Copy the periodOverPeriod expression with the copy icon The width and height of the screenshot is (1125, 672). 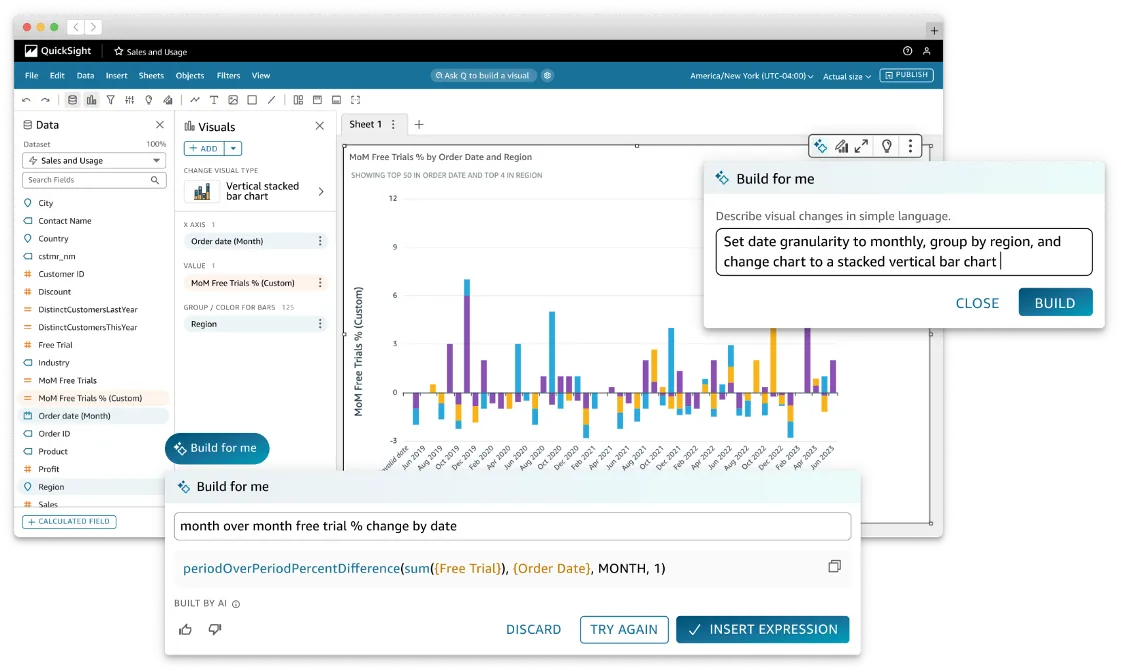pyautogui.click(x=835, y=566)
